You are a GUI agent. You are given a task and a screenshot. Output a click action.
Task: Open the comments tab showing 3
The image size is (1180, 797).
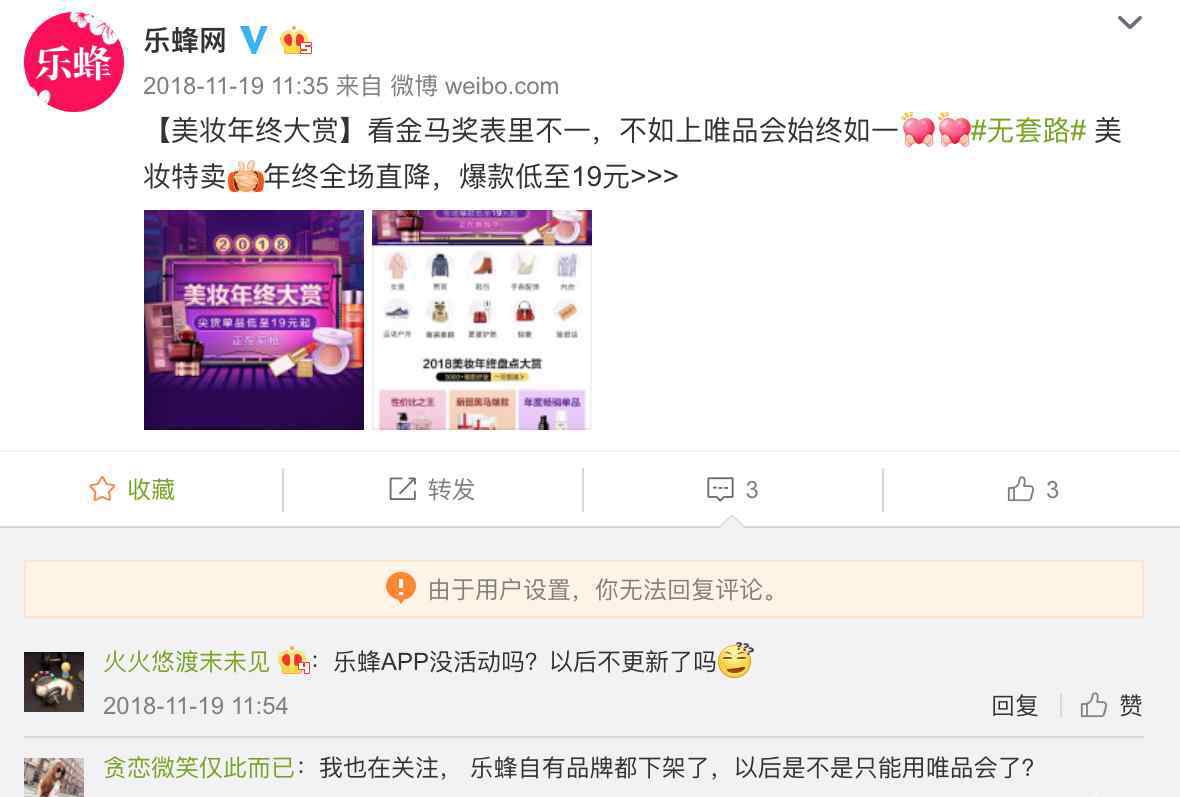732,489
